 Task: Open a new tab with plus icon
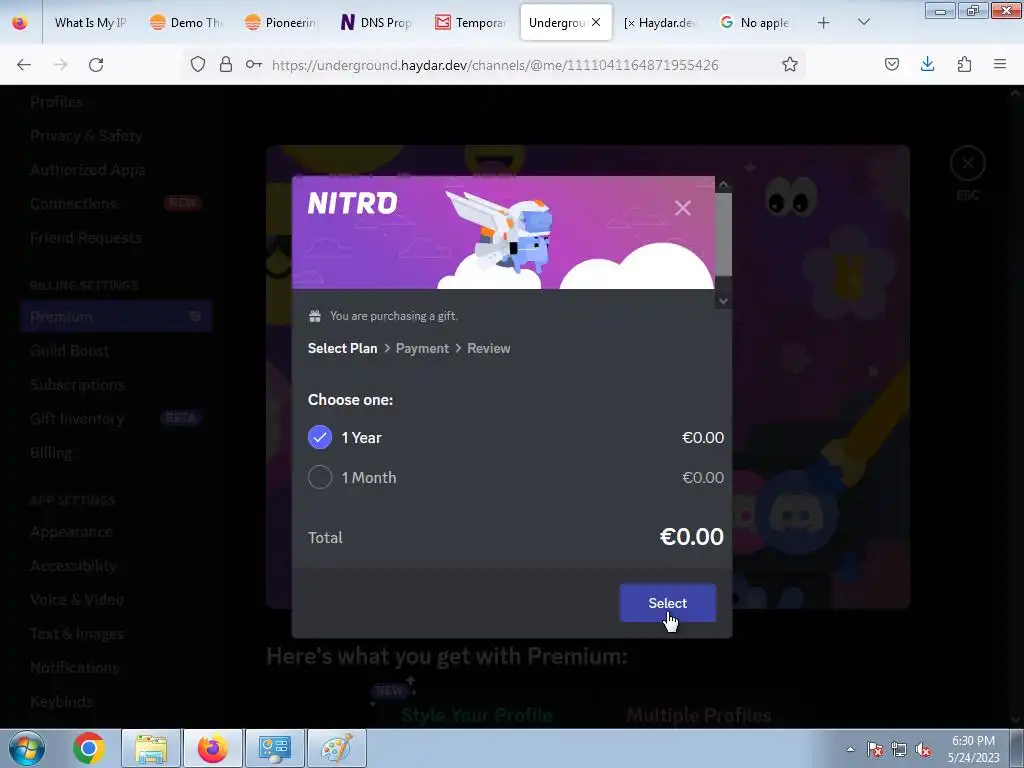(x=824, y=23)
